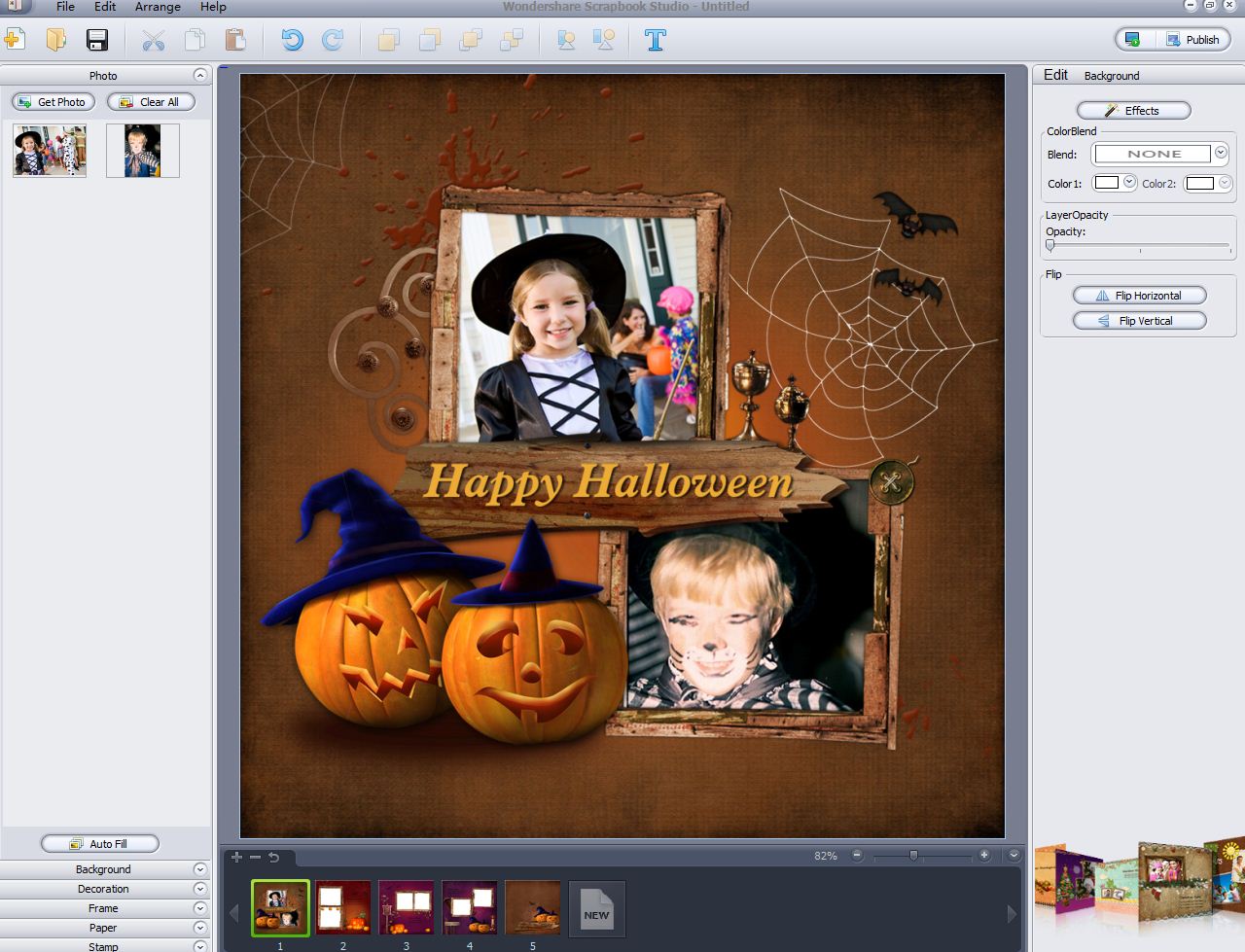Screen dimensions: 1245x952
Task: Paste from the clipboard
Action: pos(235,40)
